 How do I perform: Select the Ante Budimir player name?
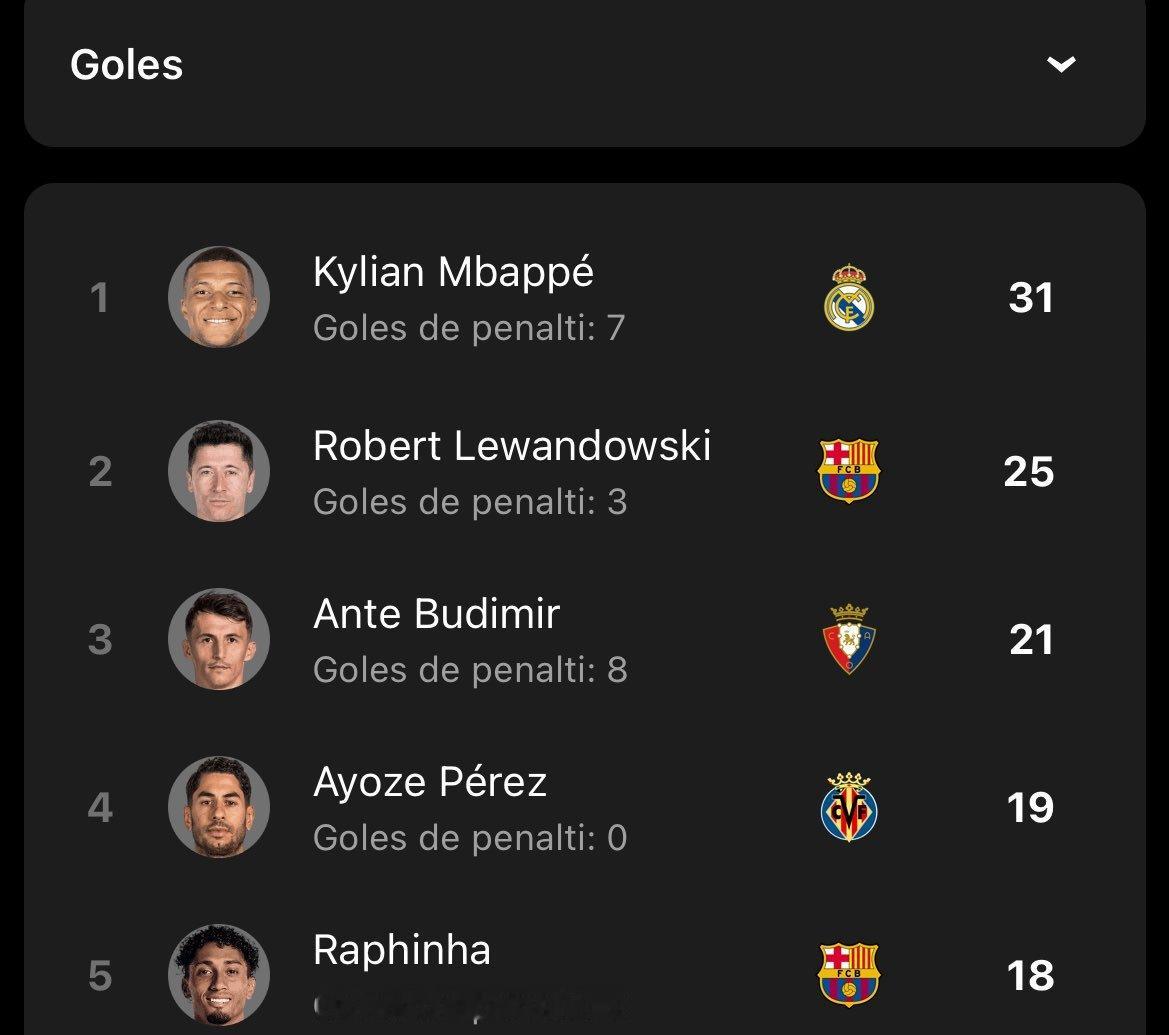[436, 614]
